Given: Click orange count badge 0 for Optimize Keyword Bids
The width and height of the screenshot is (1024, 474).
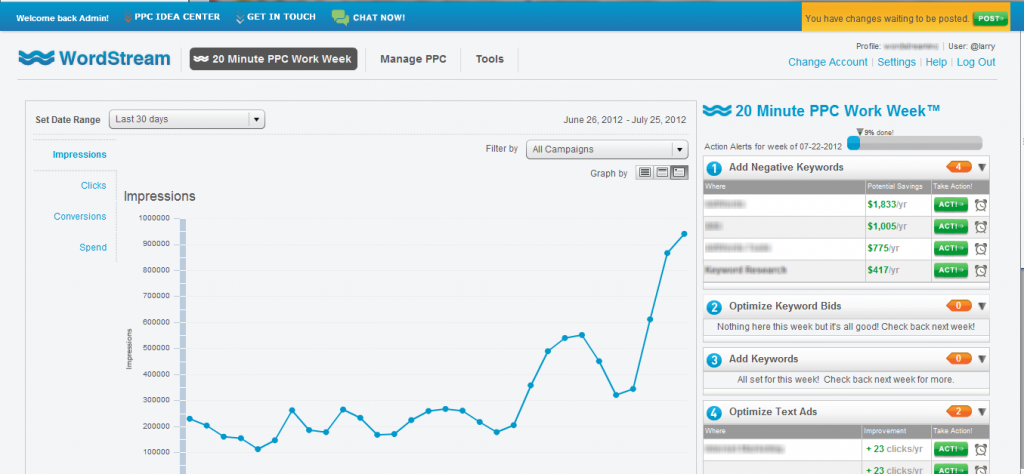Looking at the screenshot, I should click(959, 305).
